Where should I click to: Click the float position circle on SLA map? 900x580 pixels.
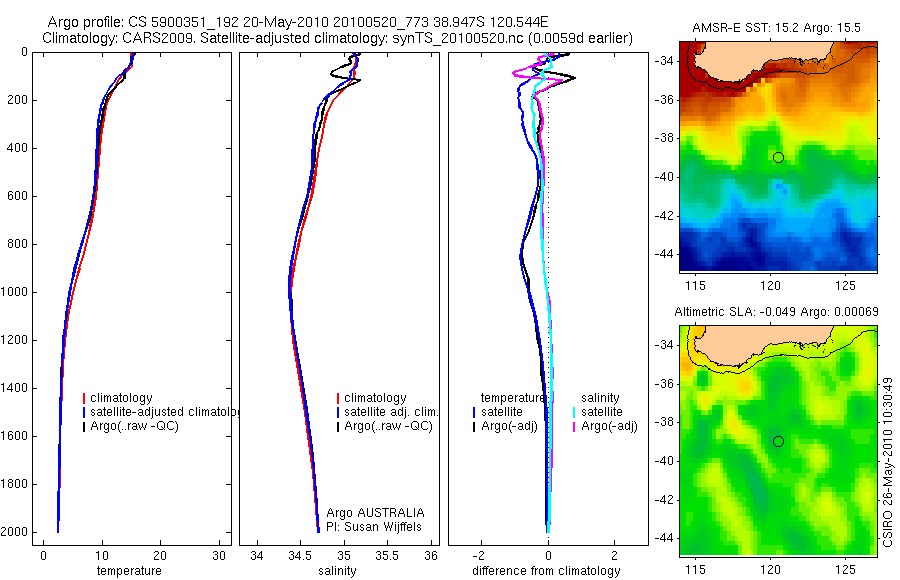point(778,442)
